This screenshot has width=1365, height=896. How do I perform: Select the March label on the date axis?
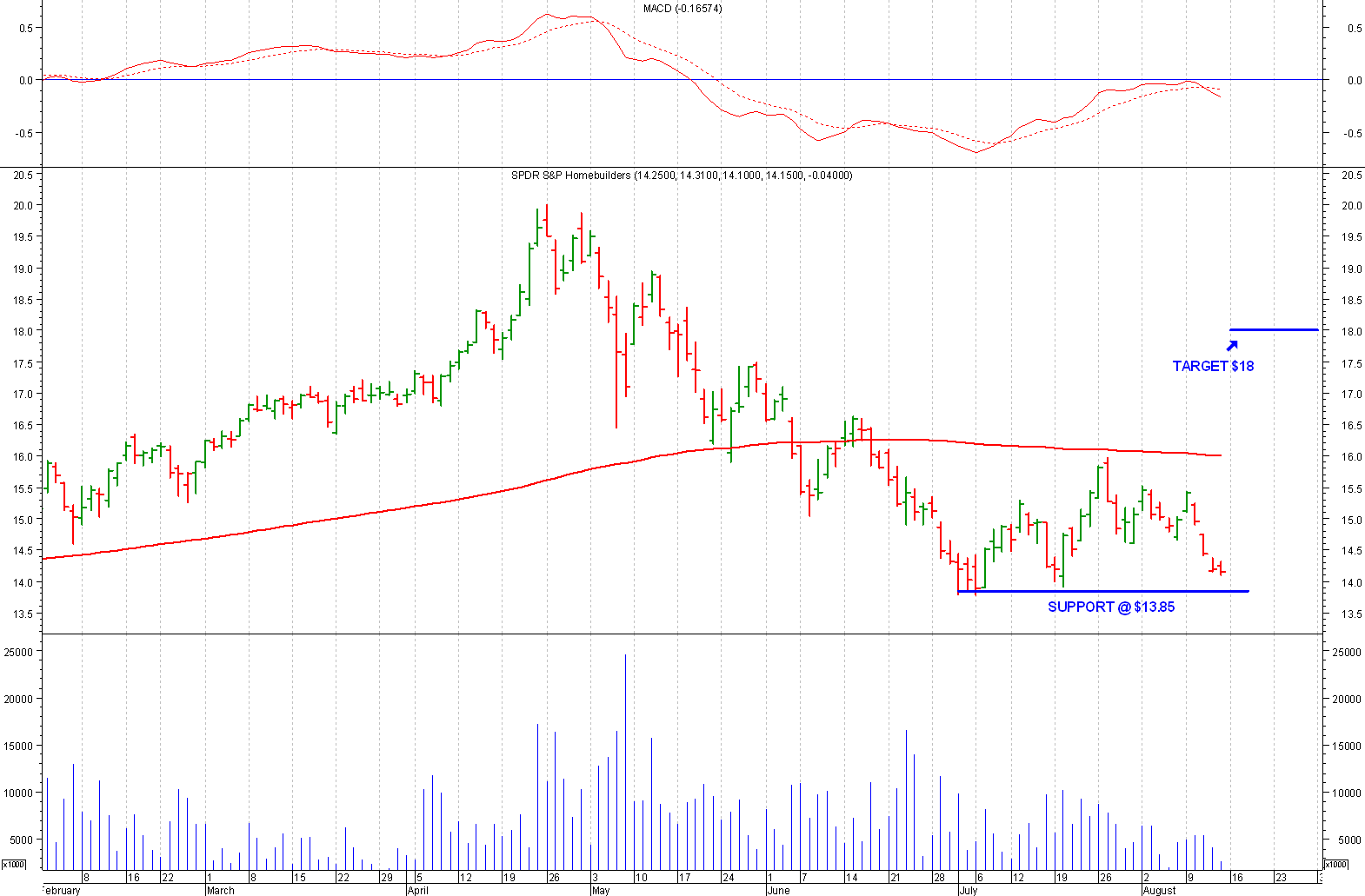(x=221, y=890)
